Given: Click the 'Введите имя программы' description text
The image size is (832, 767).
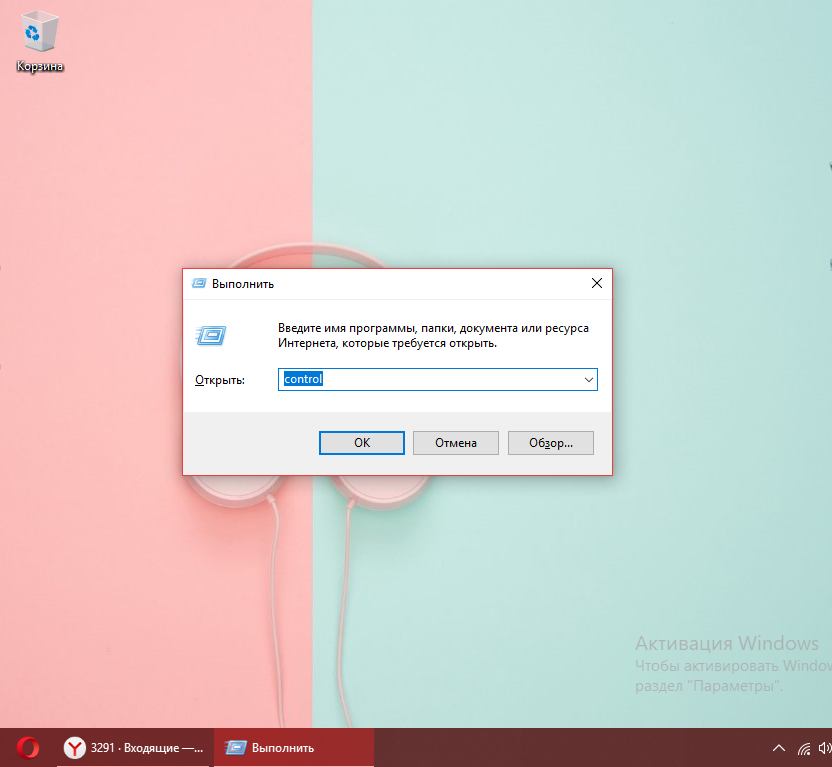Looking at the screenshot, I should pos(433,335).
